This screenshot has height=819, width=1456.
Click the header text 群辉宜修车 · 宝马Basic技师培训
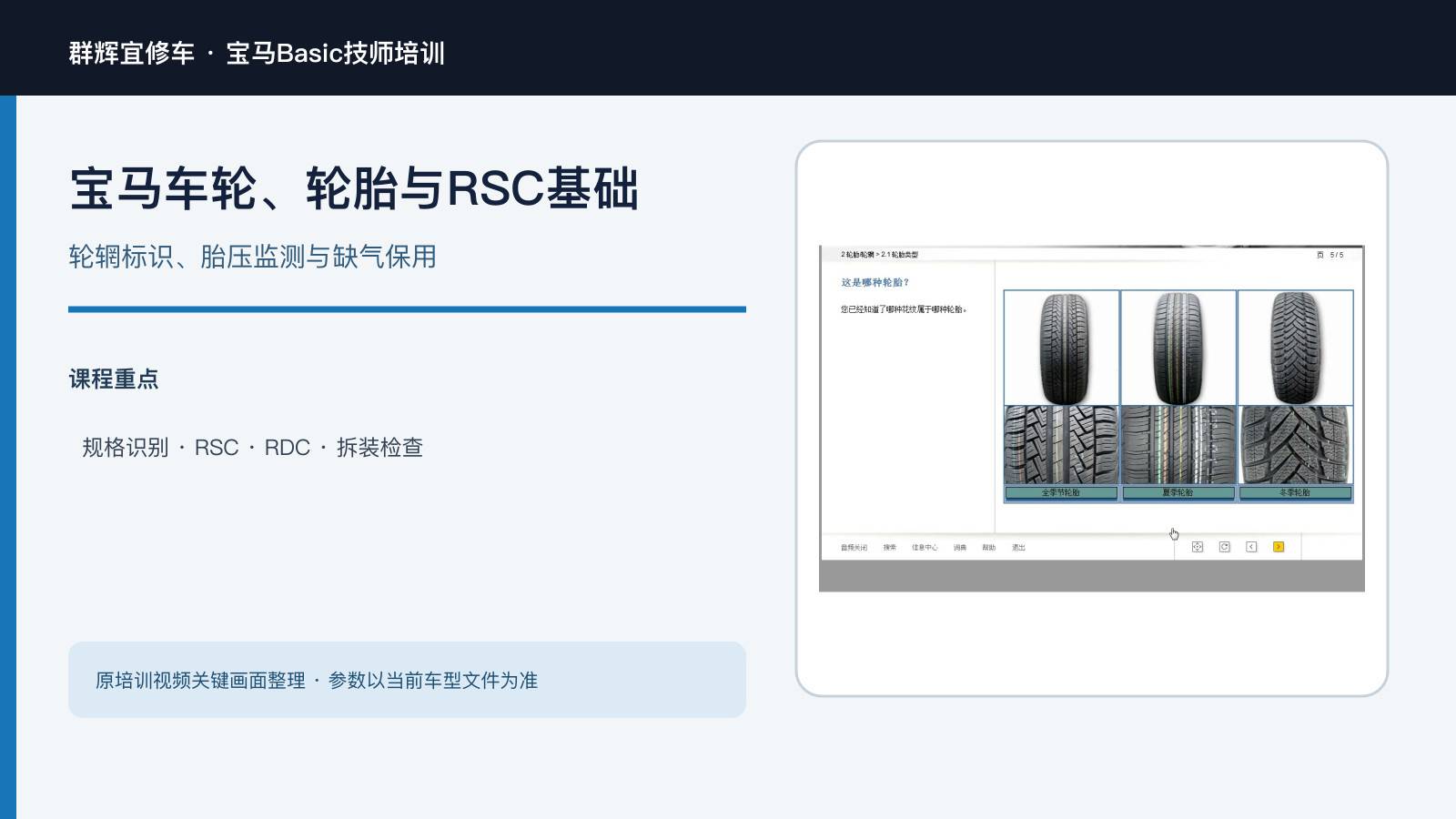[257, 53]
